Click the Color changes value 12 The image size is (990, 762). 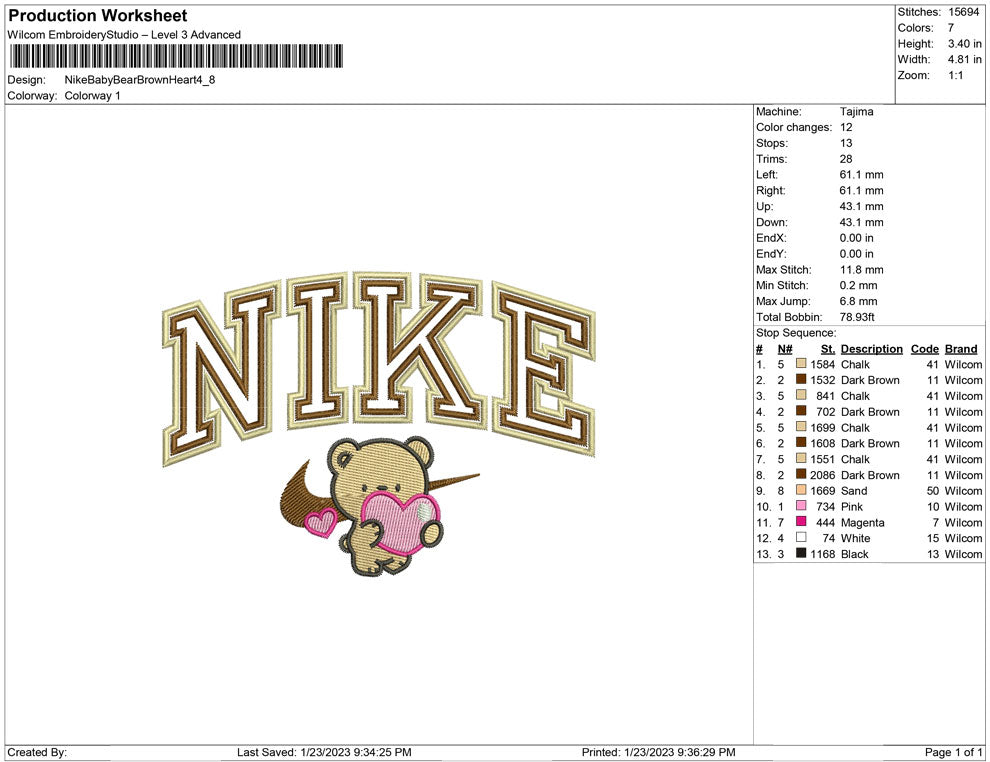(x=846, y=127)
